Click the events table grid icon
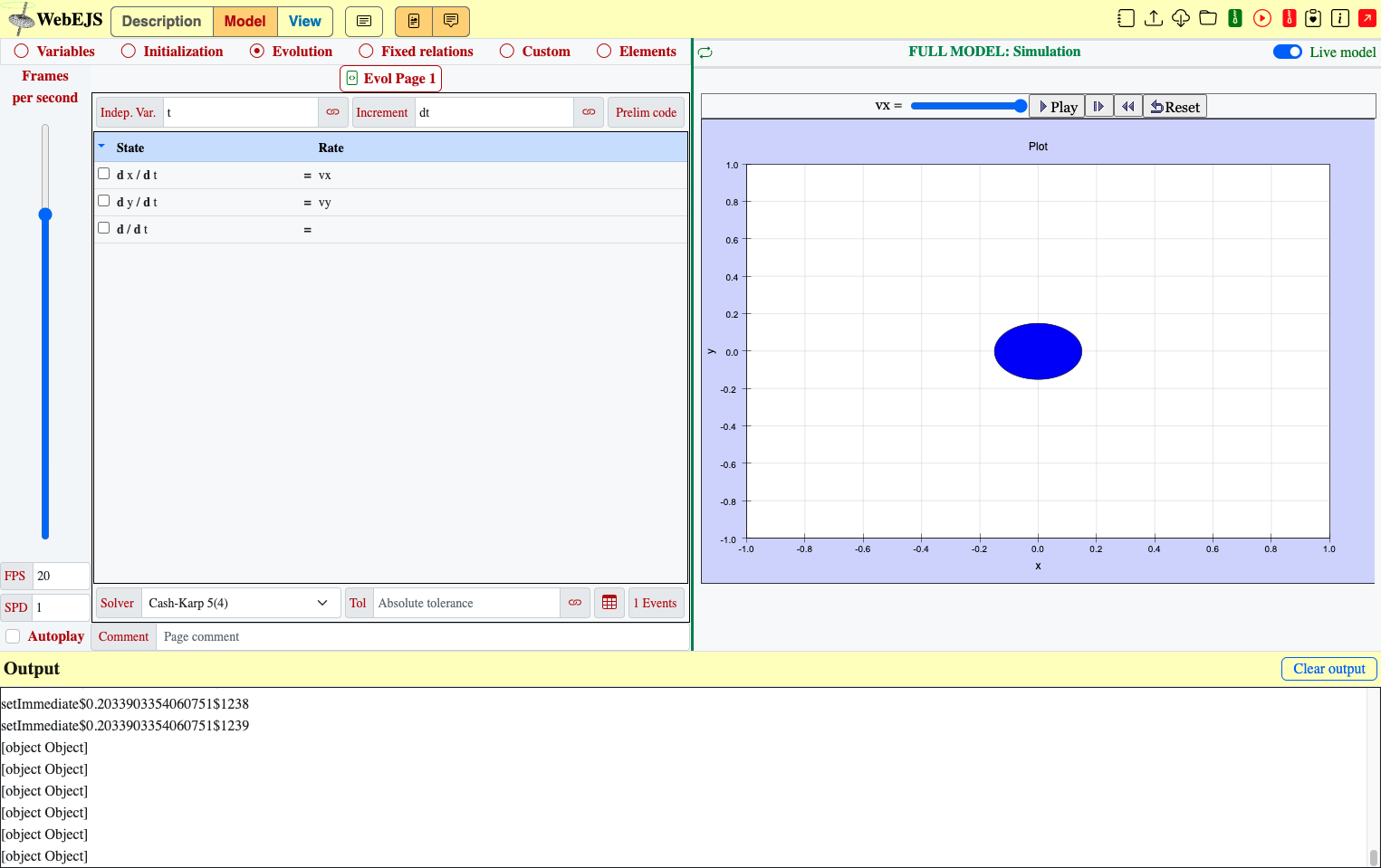1381x868 pixels. tap(609, 603)
